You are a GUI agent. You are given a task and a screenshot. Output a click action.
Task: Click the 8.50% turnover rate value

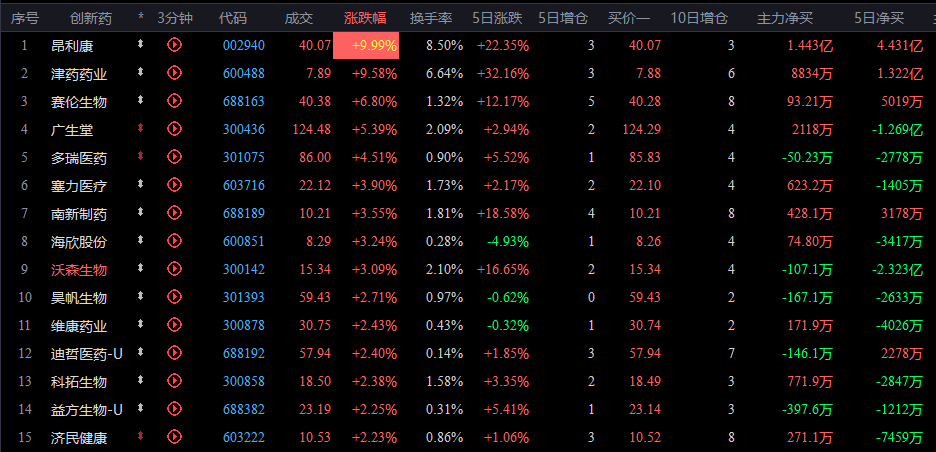445,45
